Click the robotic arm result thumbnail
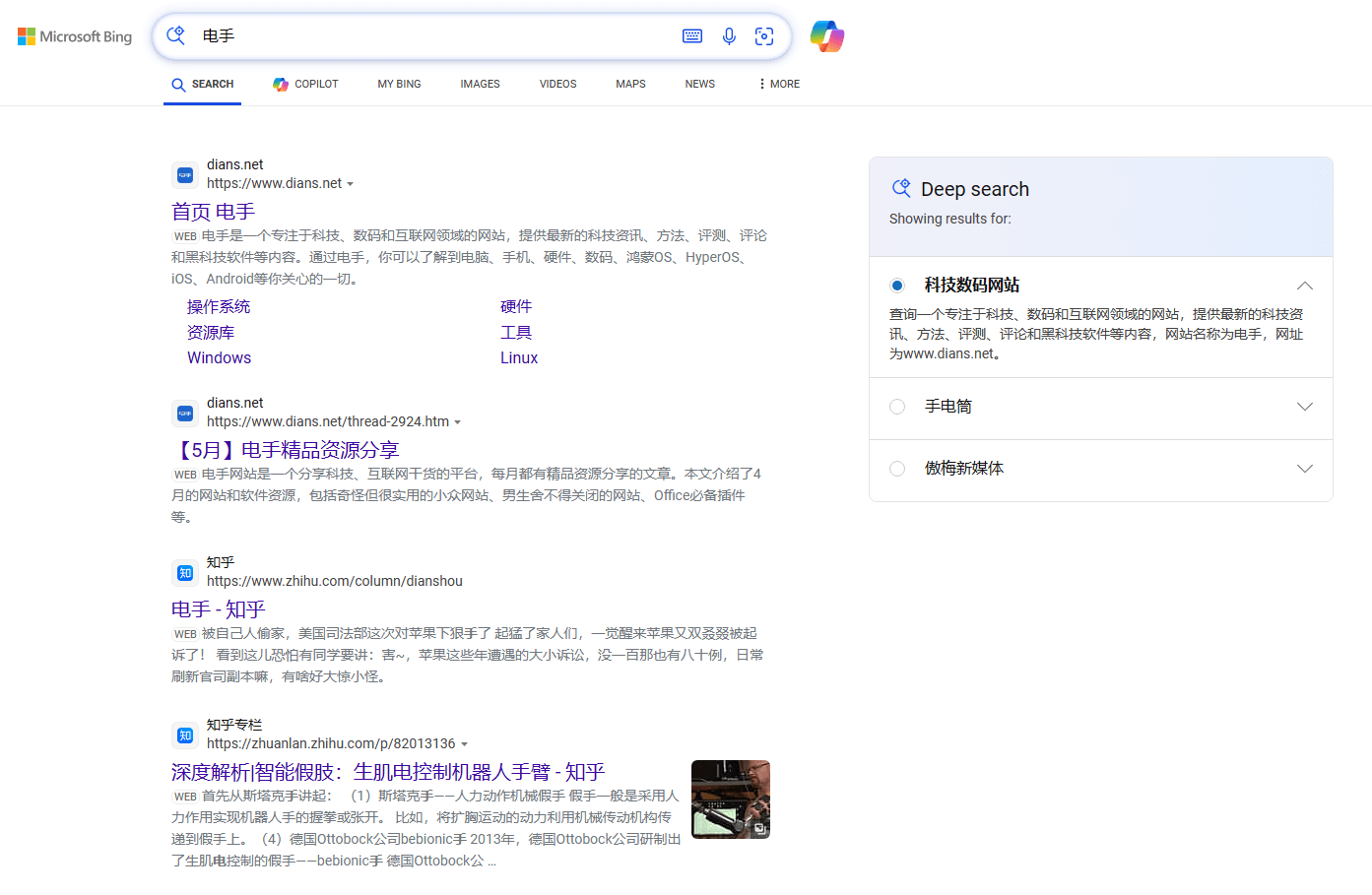1372x895 pixels. click(x=730, y=799)
